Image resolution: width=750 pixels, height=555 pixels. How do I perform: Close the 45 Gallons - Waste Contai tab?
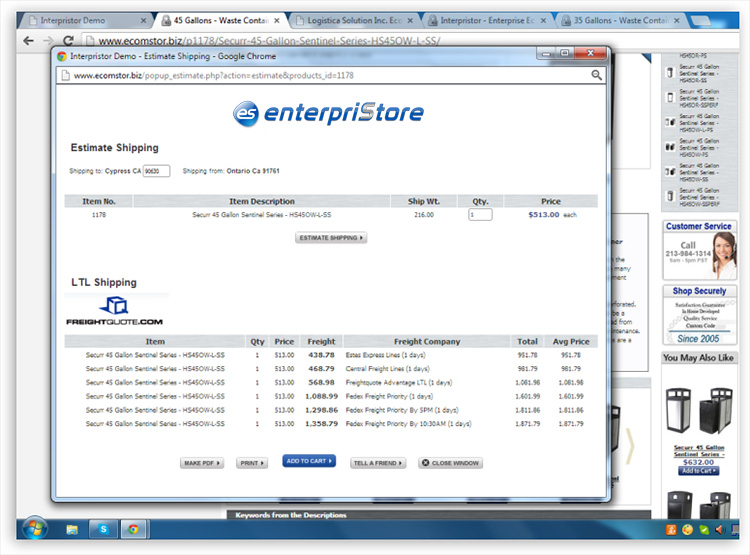tap(277, 21)
